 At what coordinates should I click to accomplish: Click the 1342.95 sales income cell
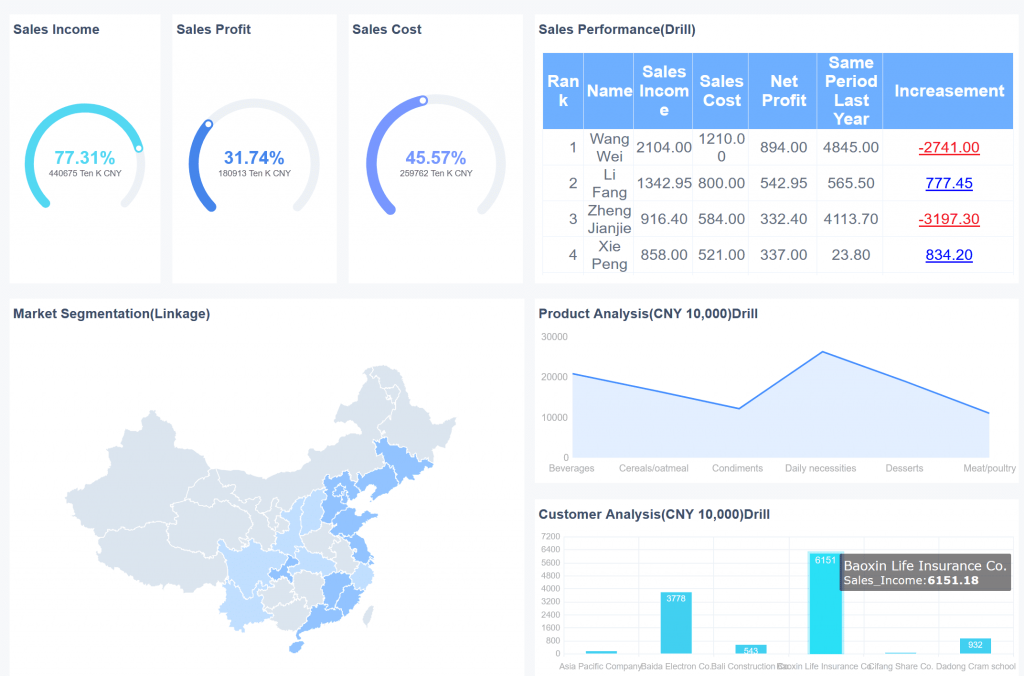click(664, 183)
